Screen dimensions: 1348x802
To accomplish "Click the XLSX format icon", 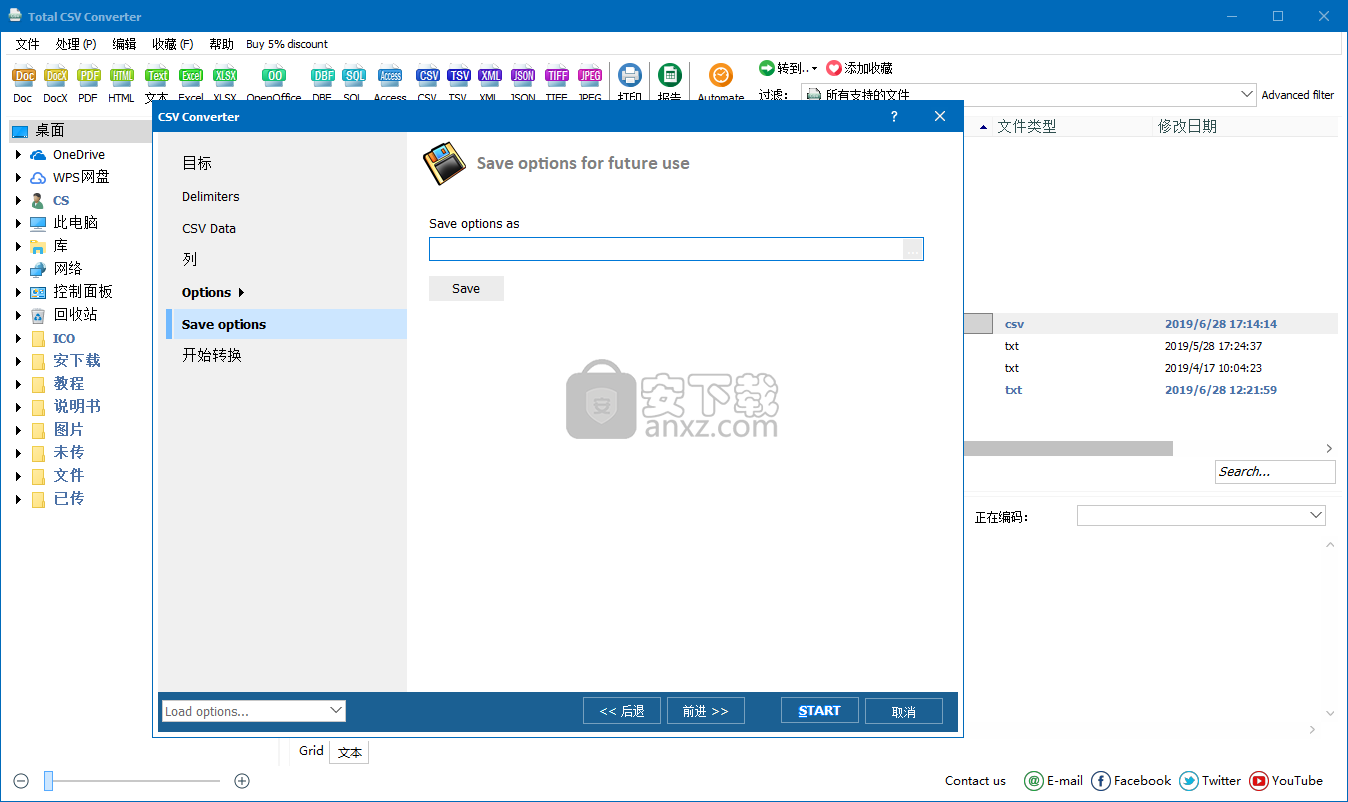I will 225,75.
